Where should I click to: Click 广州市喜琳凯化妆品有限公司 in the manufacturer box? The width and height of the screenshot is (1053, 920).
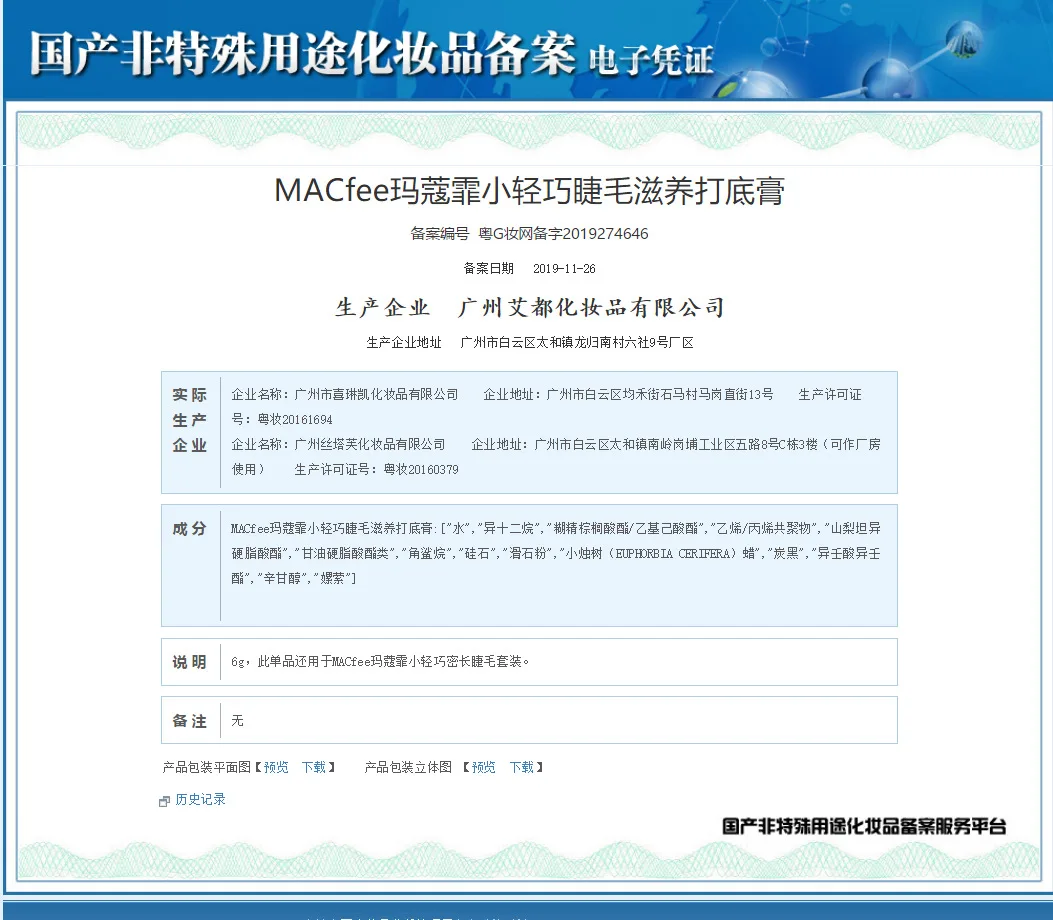[x=376, y=394]
